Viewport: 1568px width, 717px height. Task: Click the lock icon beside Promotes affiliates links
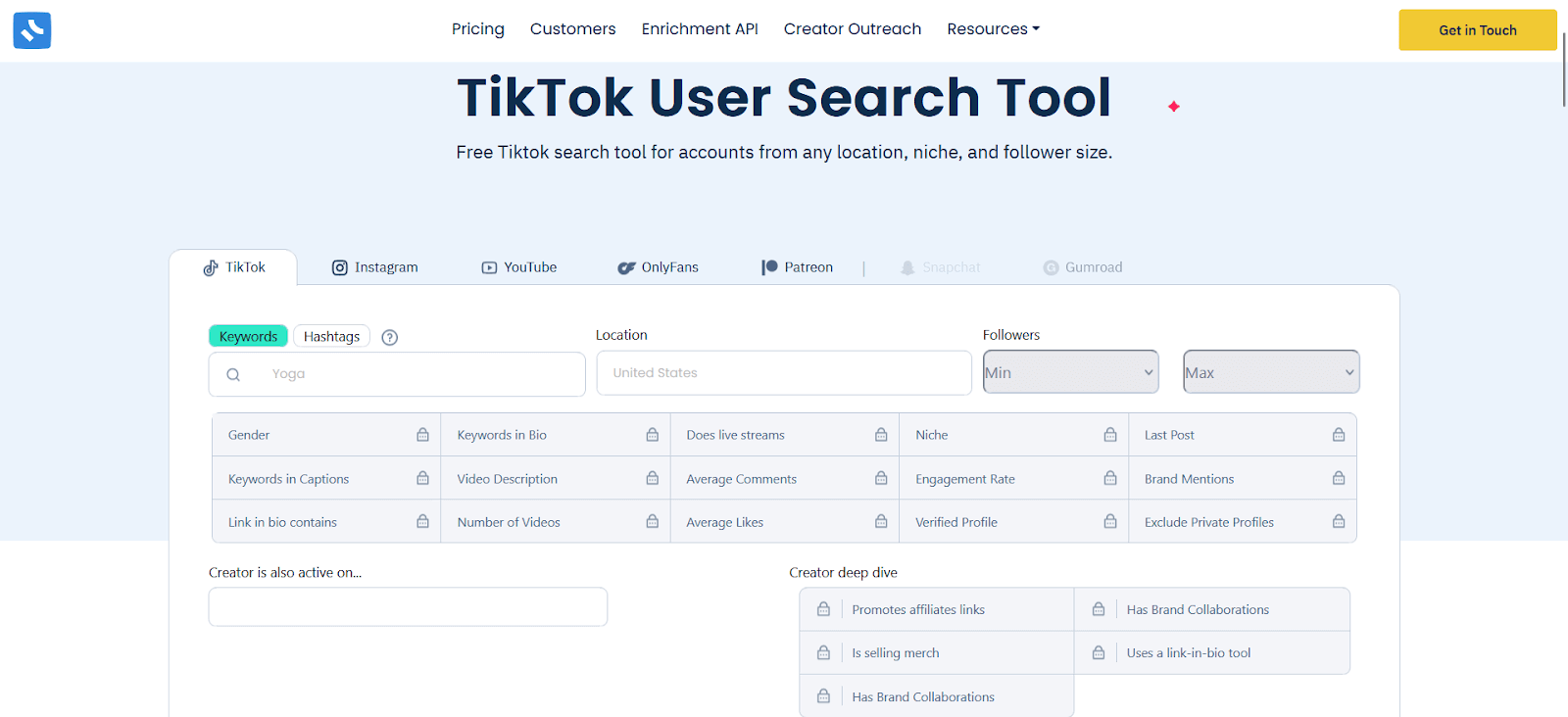pos(823,609)
